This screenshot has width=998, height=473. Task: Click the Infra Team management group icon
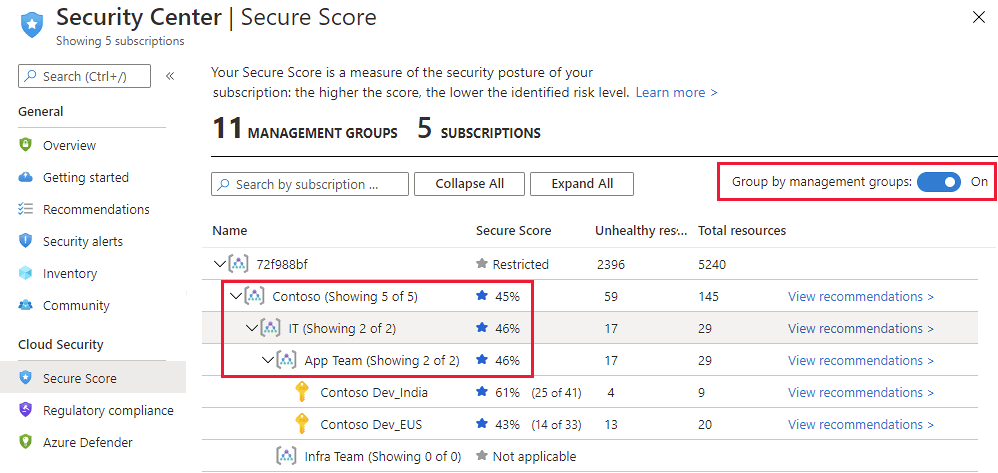(287, 456)
